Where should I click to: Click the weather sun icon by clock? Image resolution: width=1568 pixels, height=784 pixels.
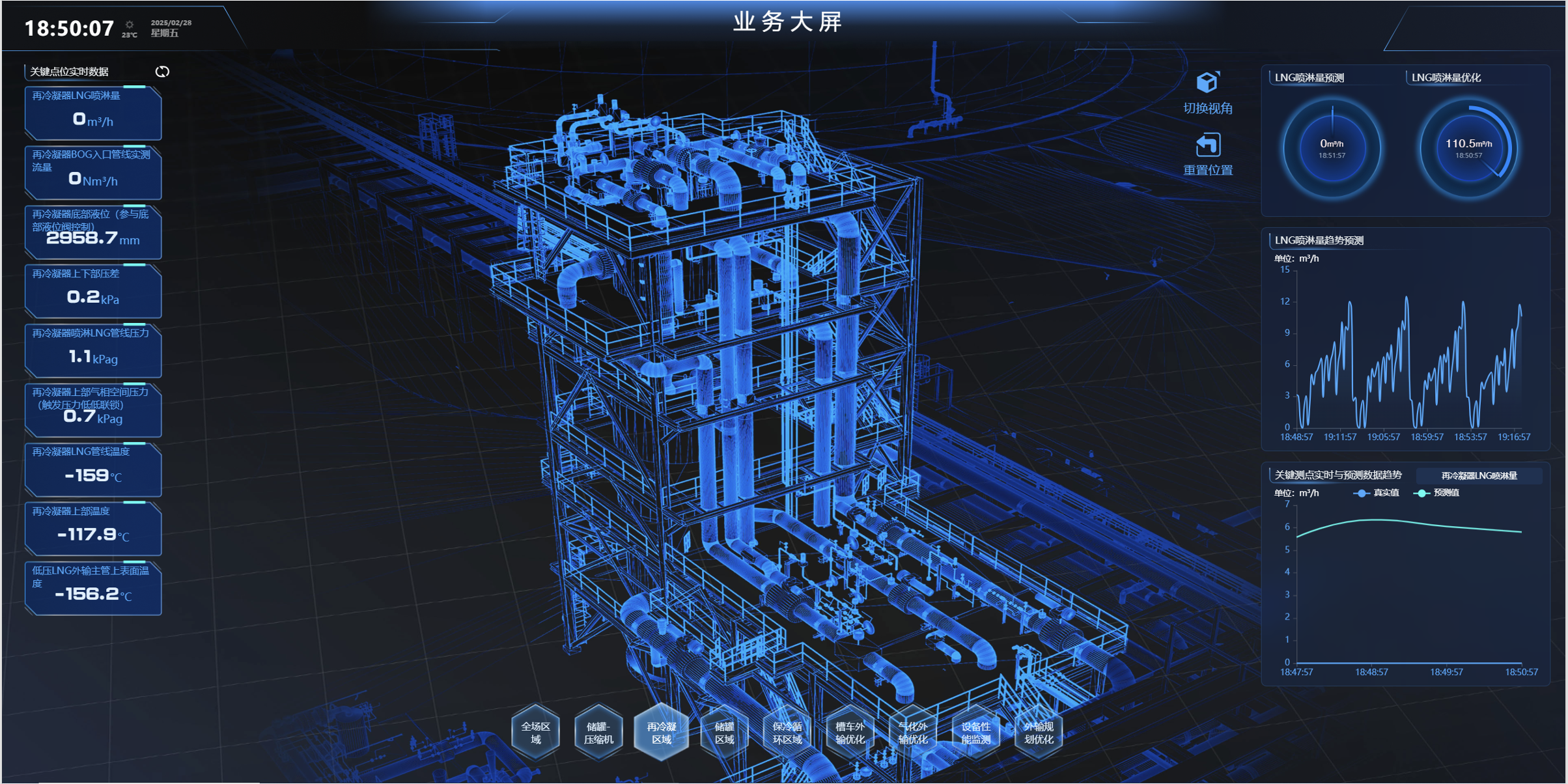pos(130,25)
